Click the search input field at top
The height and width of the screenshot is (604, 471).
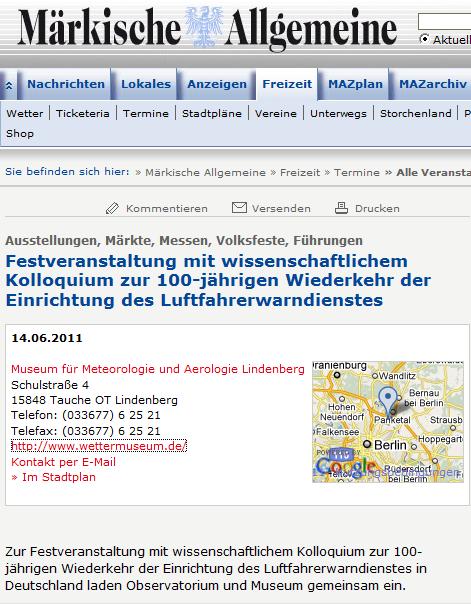[x=444, y=21]
